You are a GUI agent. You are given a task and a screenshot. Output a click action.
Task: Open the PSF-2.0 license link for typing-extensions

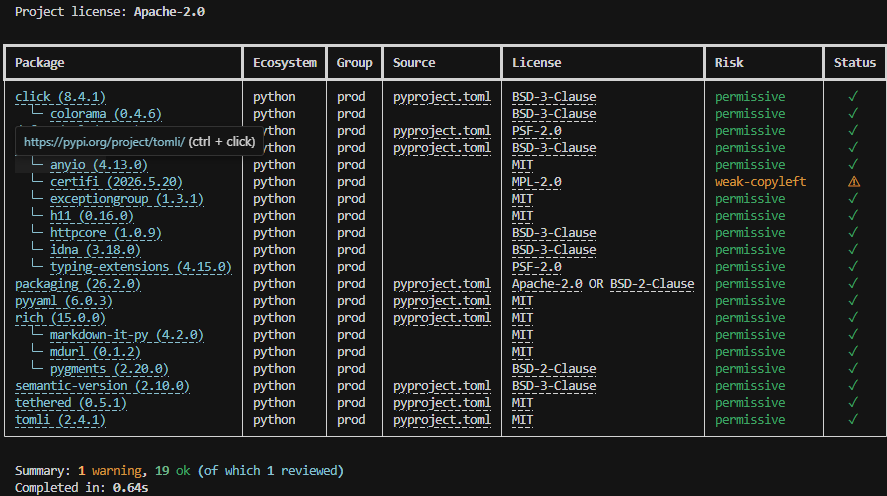(536, 266)
